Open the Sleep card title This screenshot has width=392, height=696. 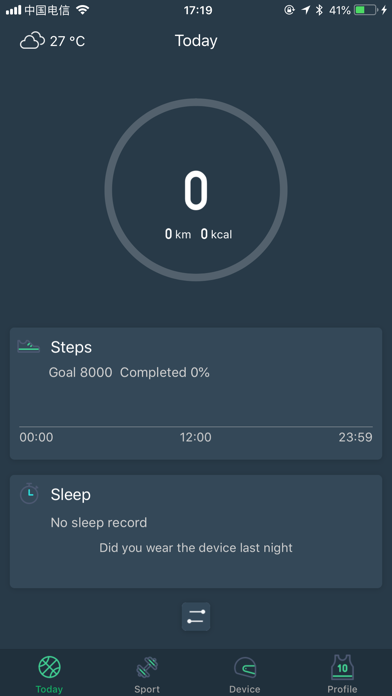(71, 494)
